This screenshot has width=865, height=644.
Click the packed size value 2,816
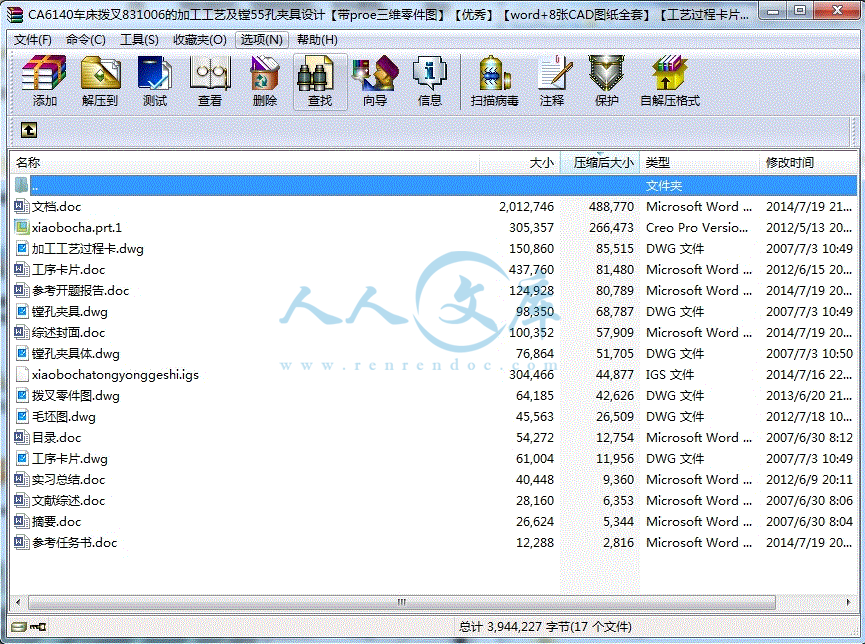pos(618,542)
